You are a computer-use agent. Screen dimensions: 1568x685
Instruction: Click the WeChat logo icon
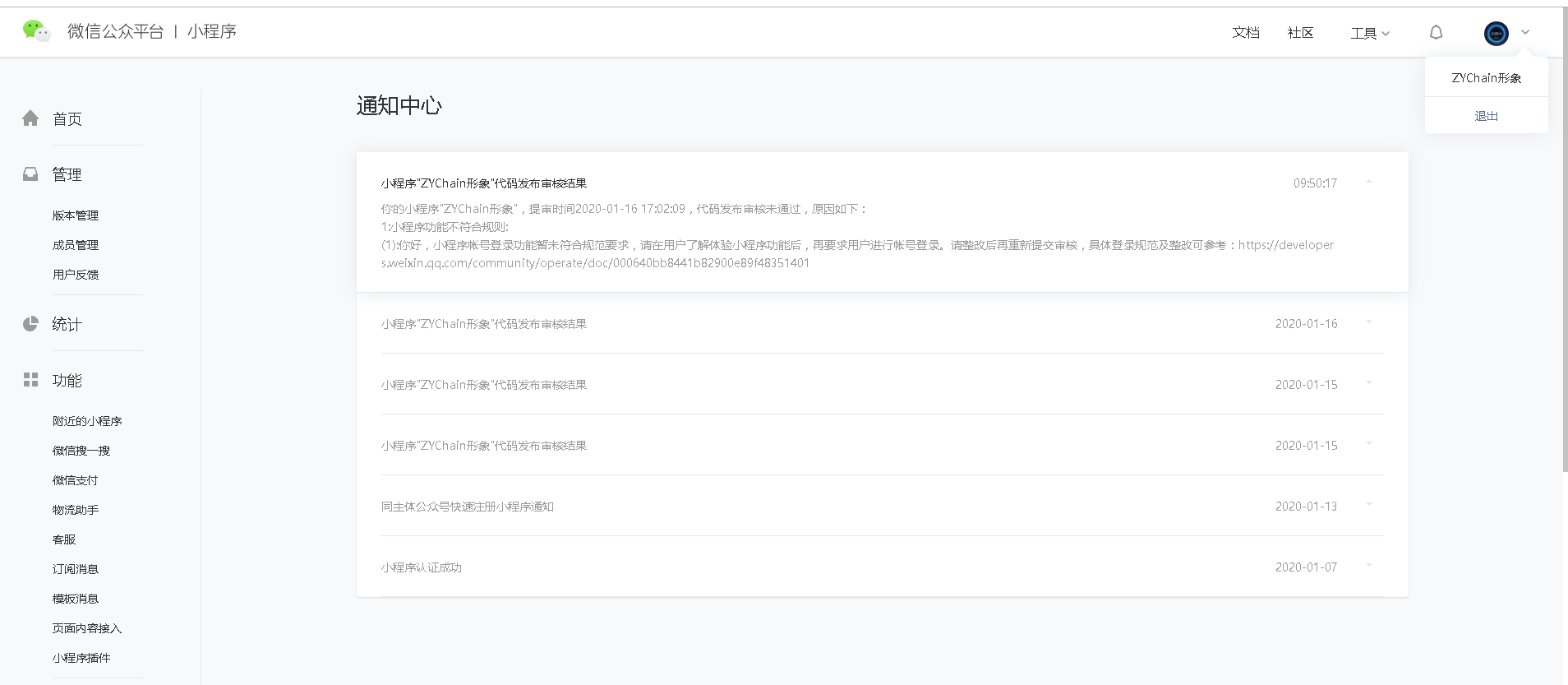(36, 31)
